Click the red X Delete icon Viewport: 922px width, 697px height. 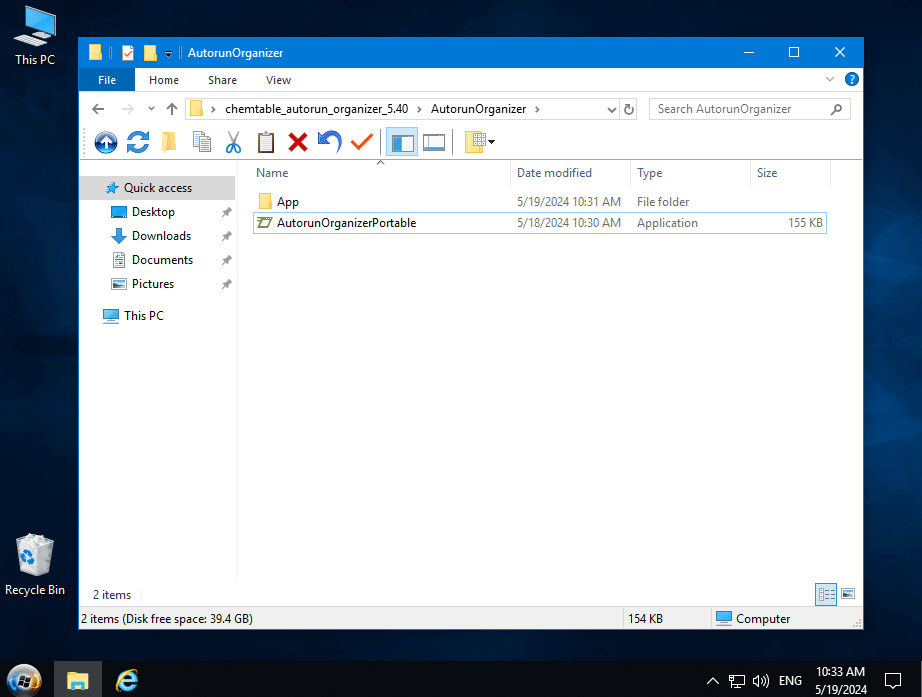(298, 142)
